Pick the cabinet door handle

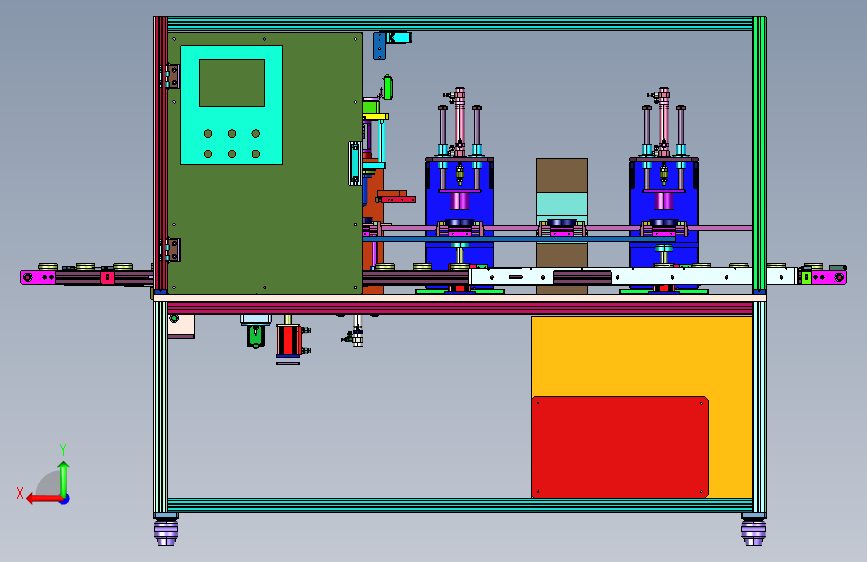tap(354, 163)
